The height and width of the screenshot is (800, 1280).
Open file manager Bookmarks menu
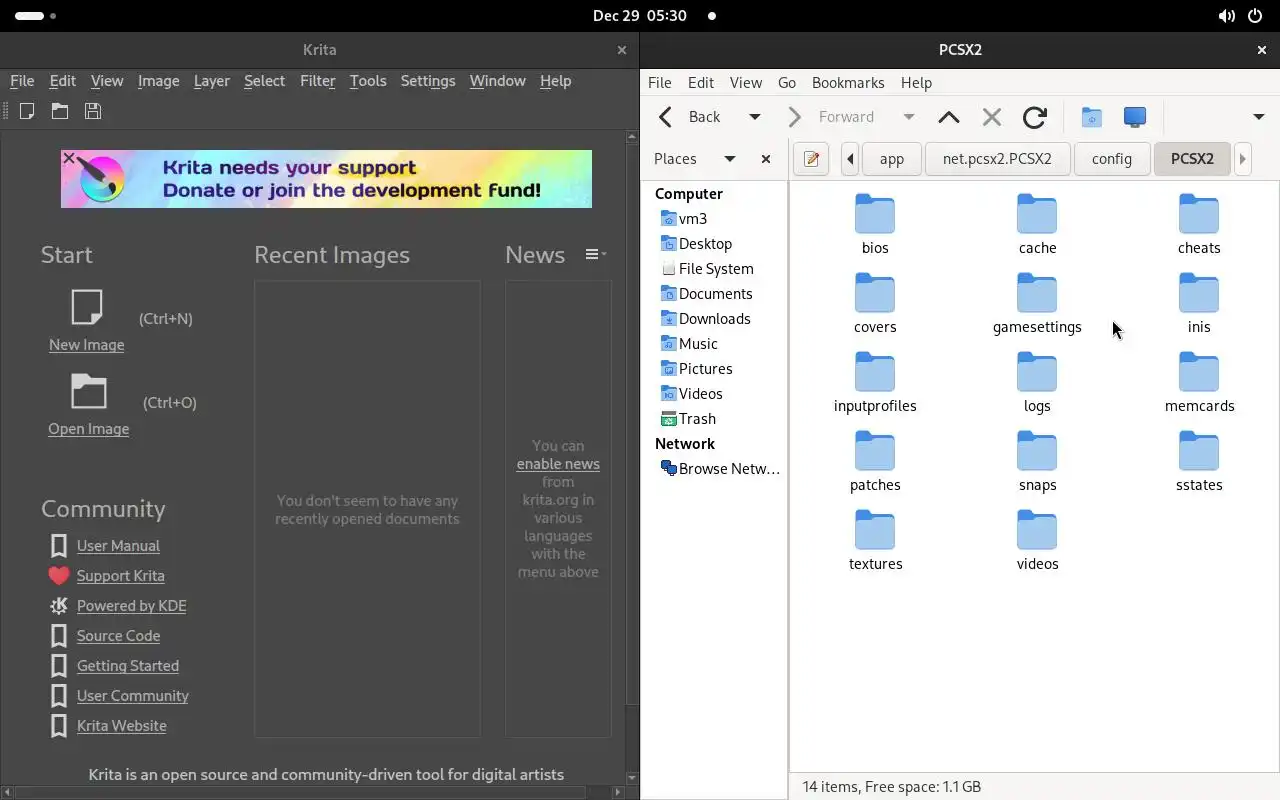click(x=848, y=83)
